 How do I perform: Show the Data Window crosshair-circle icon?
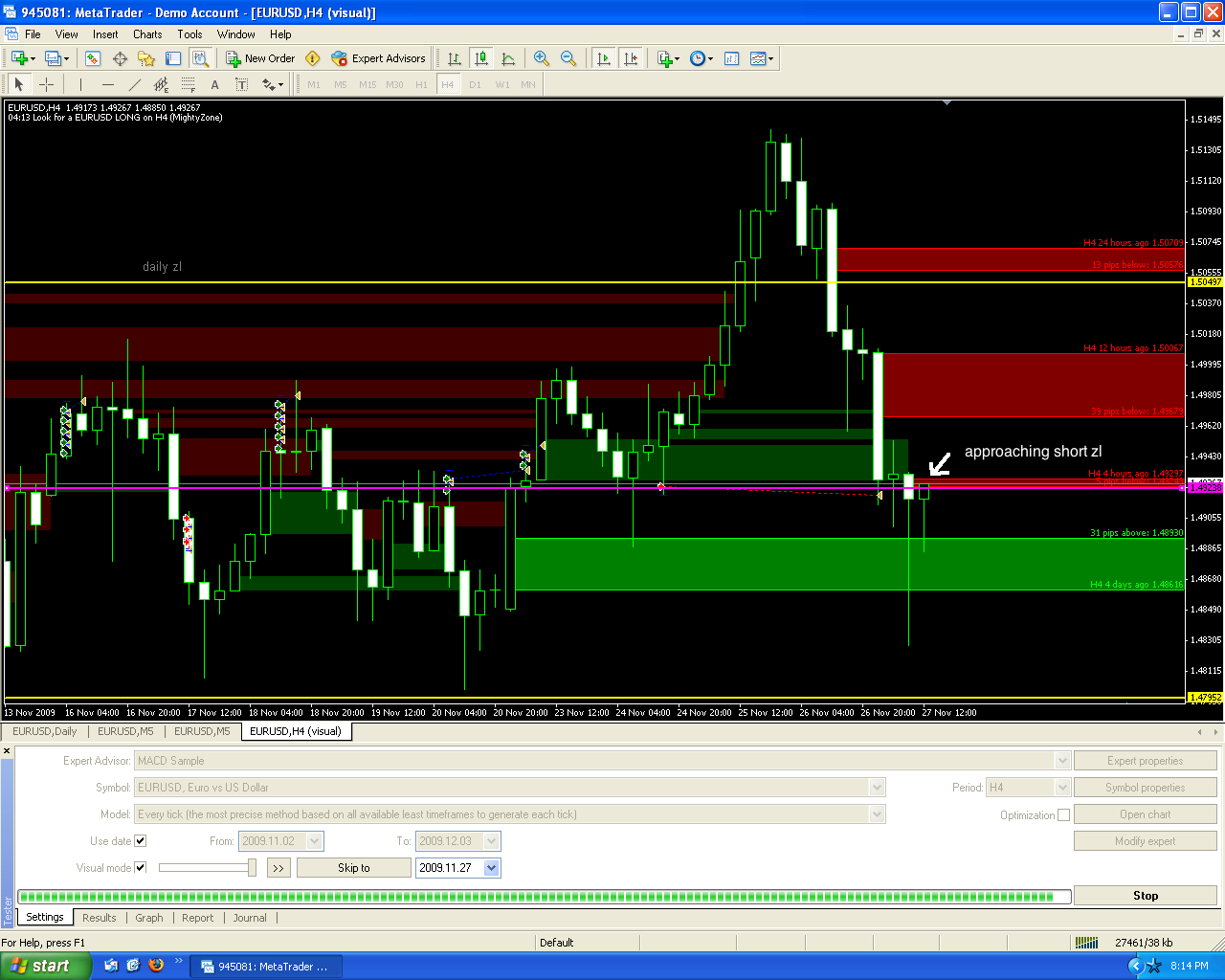[120, 58]
